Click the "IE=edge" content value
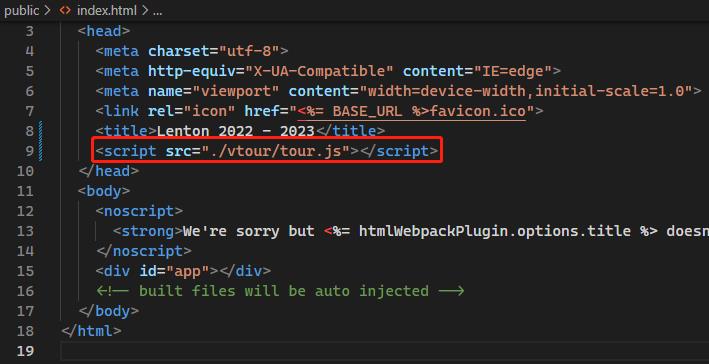Viewport: 709px width, 364px height. (x=513, y=71)
